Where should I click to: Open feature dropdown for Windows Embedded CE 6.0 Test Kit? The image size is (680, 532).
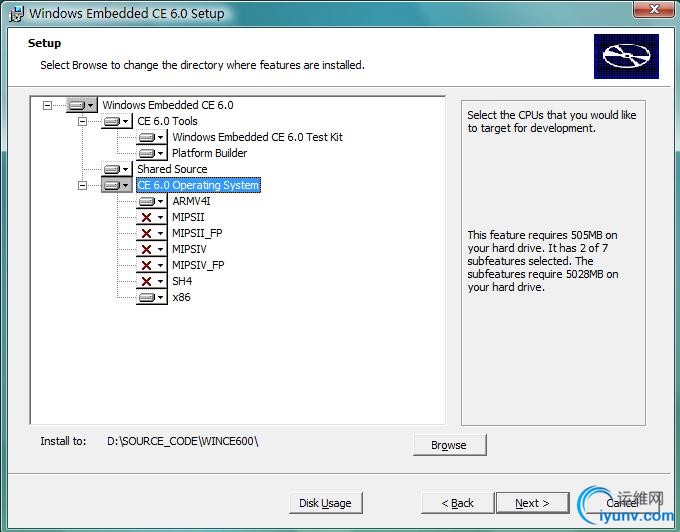(x=152, y=137)
